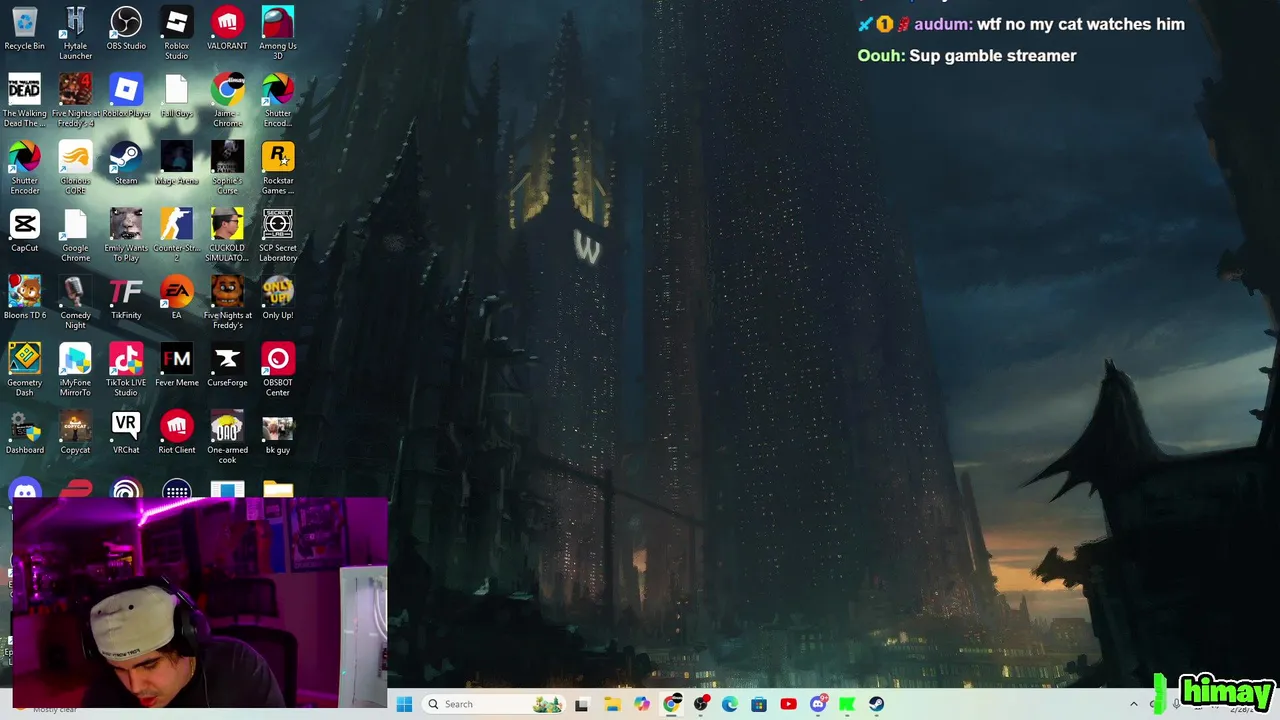Select Fever Meme desktop icon
The image size is (1280, 720).
pos(176,364)
